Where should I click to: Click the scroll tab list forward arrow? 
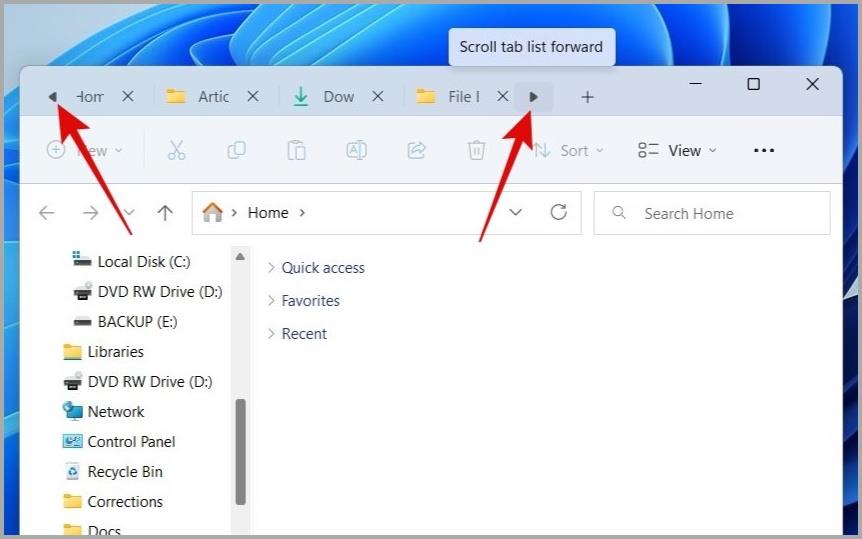(x=533, y=97)
